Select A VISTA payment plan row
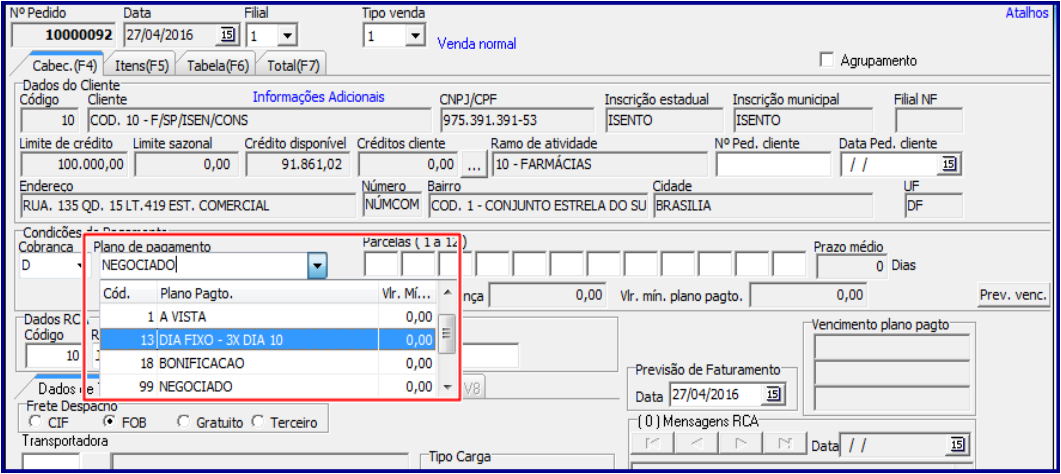Image resolution: width=1061 pixels, height=474 pixels. (x=267, y=316)
